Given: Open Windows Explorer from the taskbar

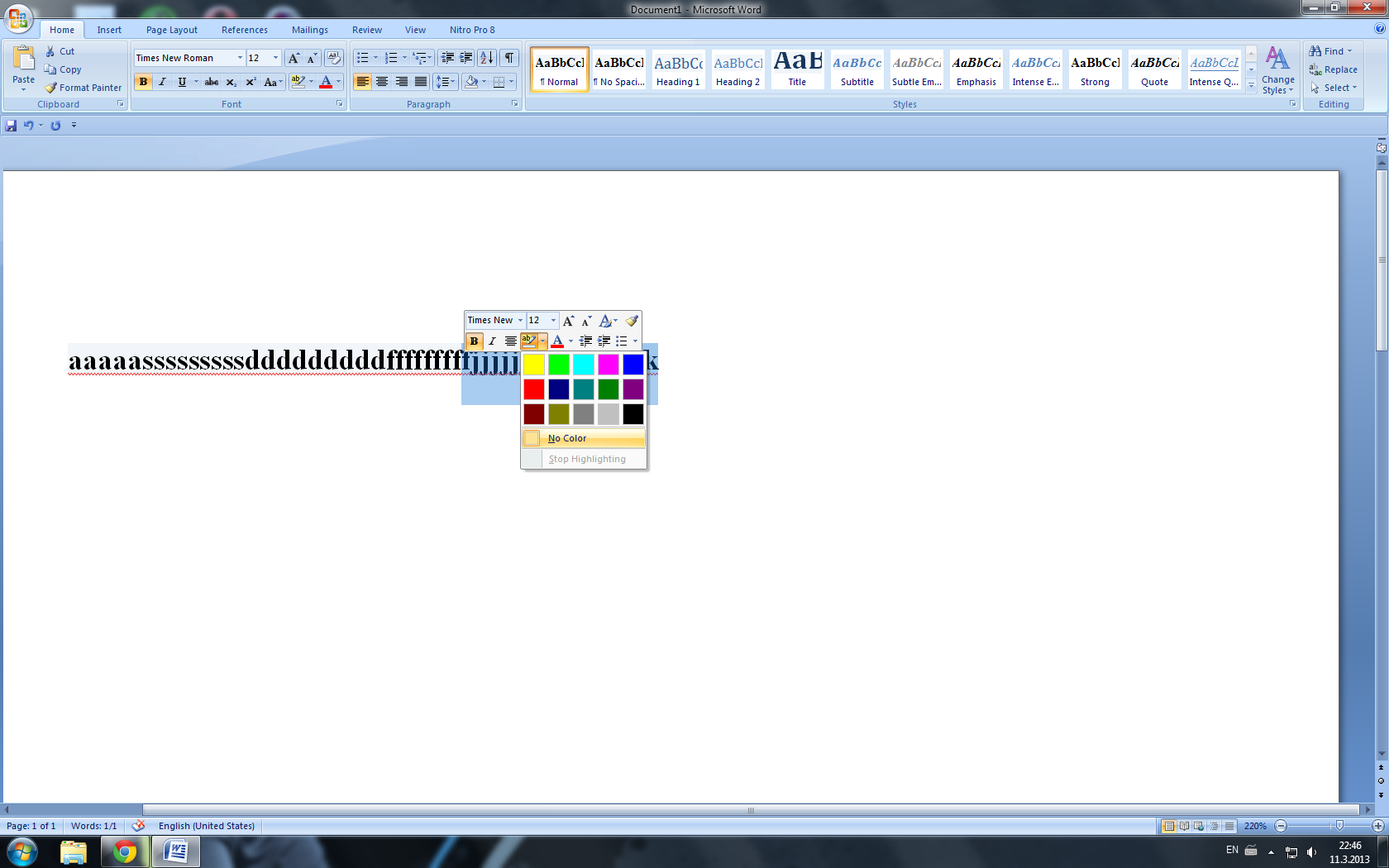Looking at the screenshot, I should click(x=74, y=851).
